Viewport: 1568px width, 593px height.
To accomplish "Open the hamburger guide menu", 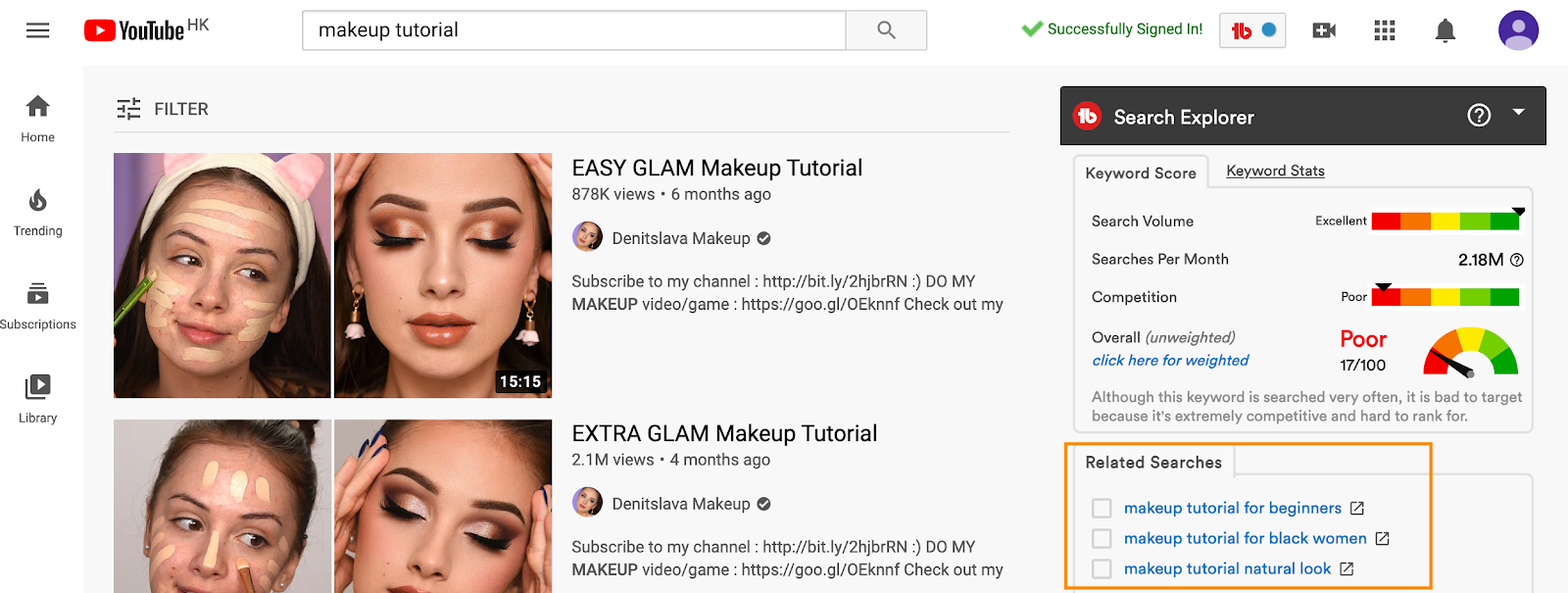I will [37, 30].
